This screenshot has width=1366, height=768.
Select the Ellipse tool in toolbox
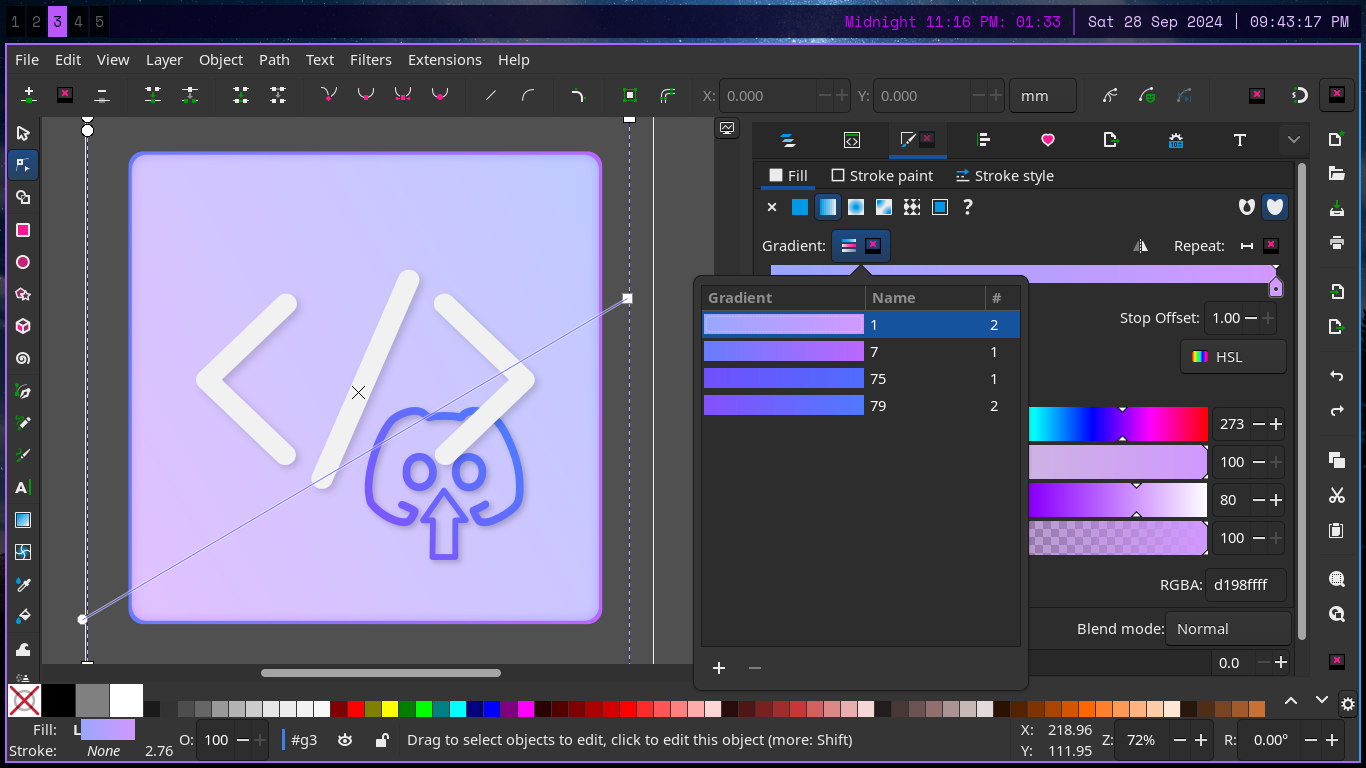pyautogui.click(x=23, y=262)
